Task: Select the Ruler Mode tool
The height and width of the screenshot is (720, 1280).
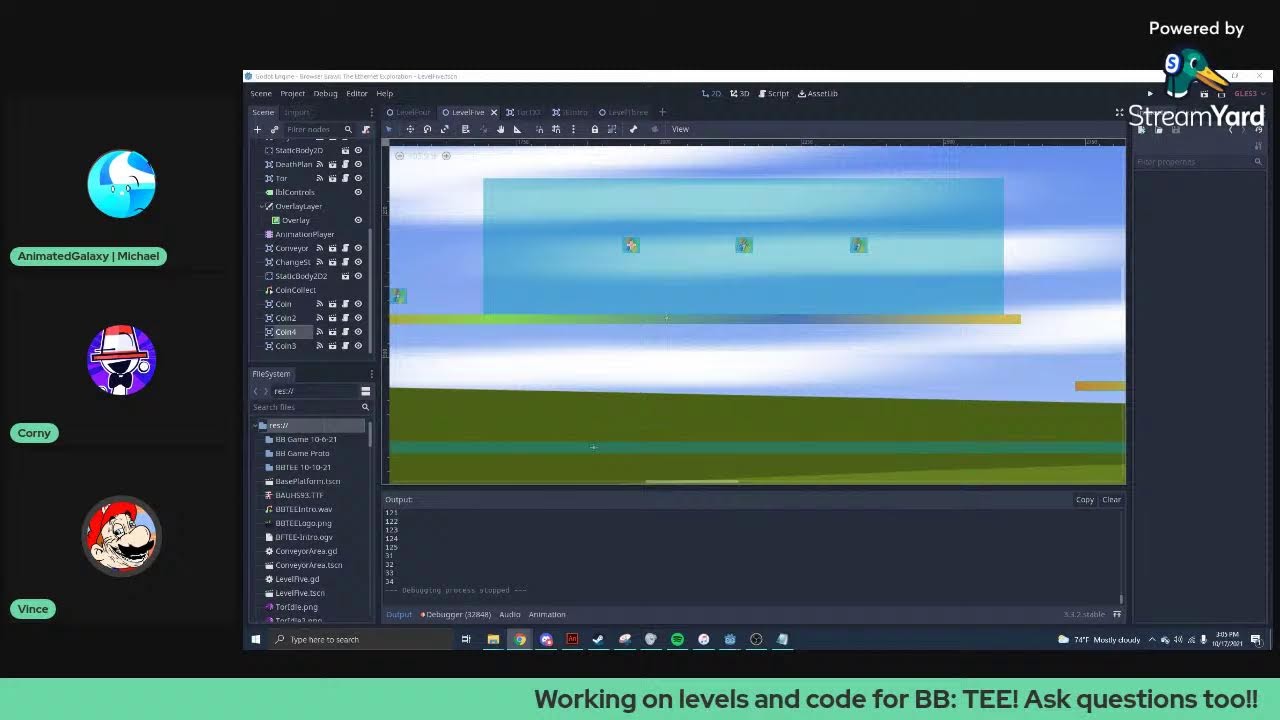Action: coord(517,129)
